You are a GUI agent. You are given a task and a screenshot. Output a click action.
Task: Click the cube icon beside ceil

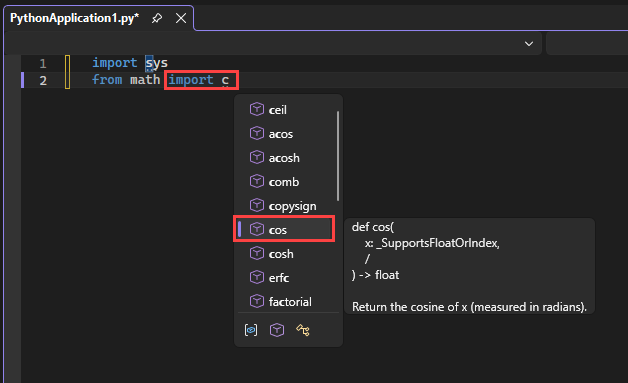click(257, 109)
